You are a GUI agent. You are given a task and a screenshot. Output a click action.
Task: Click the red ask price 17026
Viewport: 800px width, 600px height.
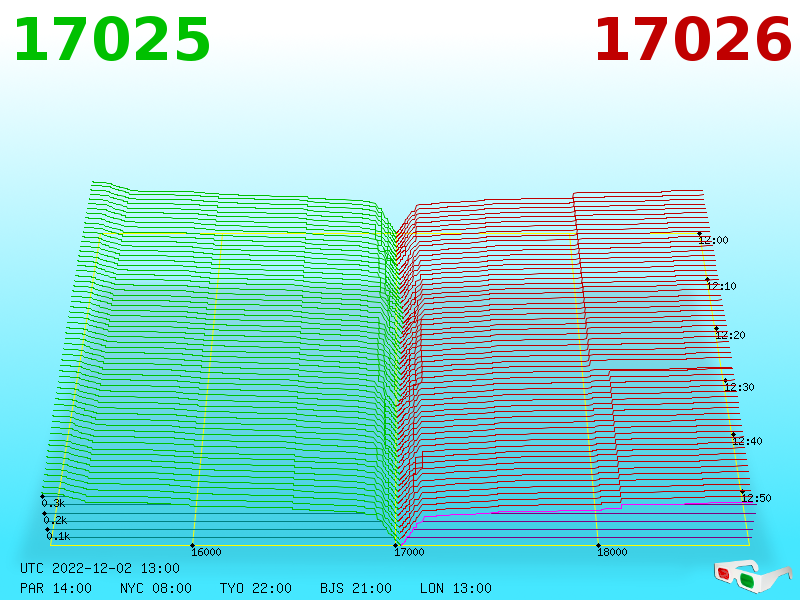(x=693, y=40)
